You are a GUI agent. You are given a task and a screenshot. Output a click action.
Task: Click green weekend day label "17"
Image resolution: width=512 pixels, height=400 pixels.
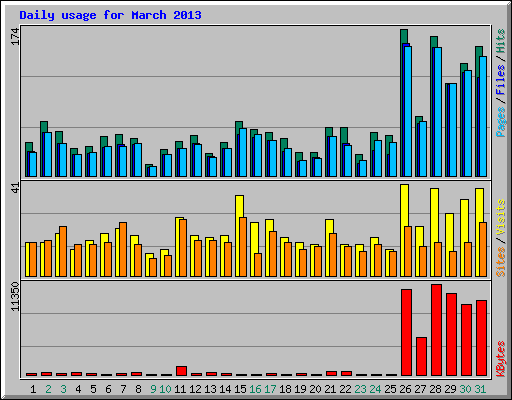(270, 389)
